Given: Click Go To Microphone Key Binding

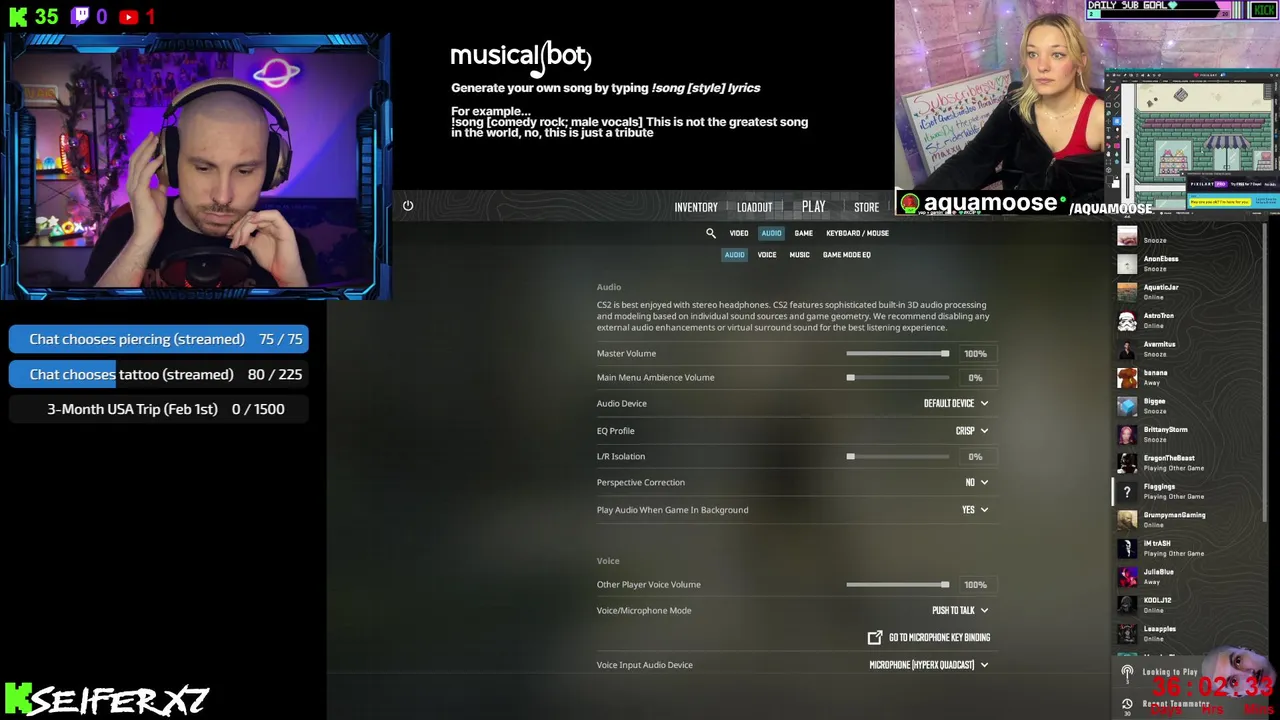Looking at the screenshot, I should pos(940,638).
